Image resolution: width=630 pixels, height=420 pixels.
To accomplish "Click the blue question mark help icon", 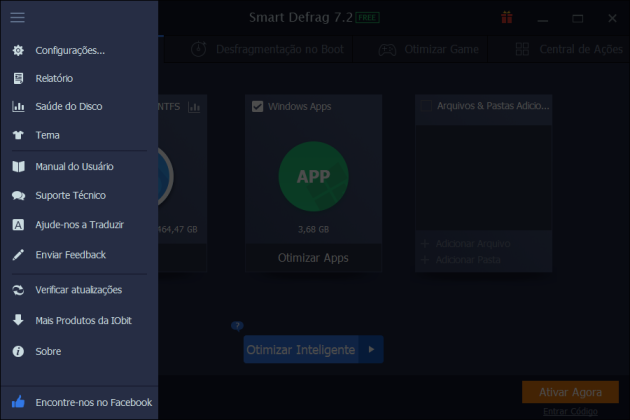I will click(237, 326).
